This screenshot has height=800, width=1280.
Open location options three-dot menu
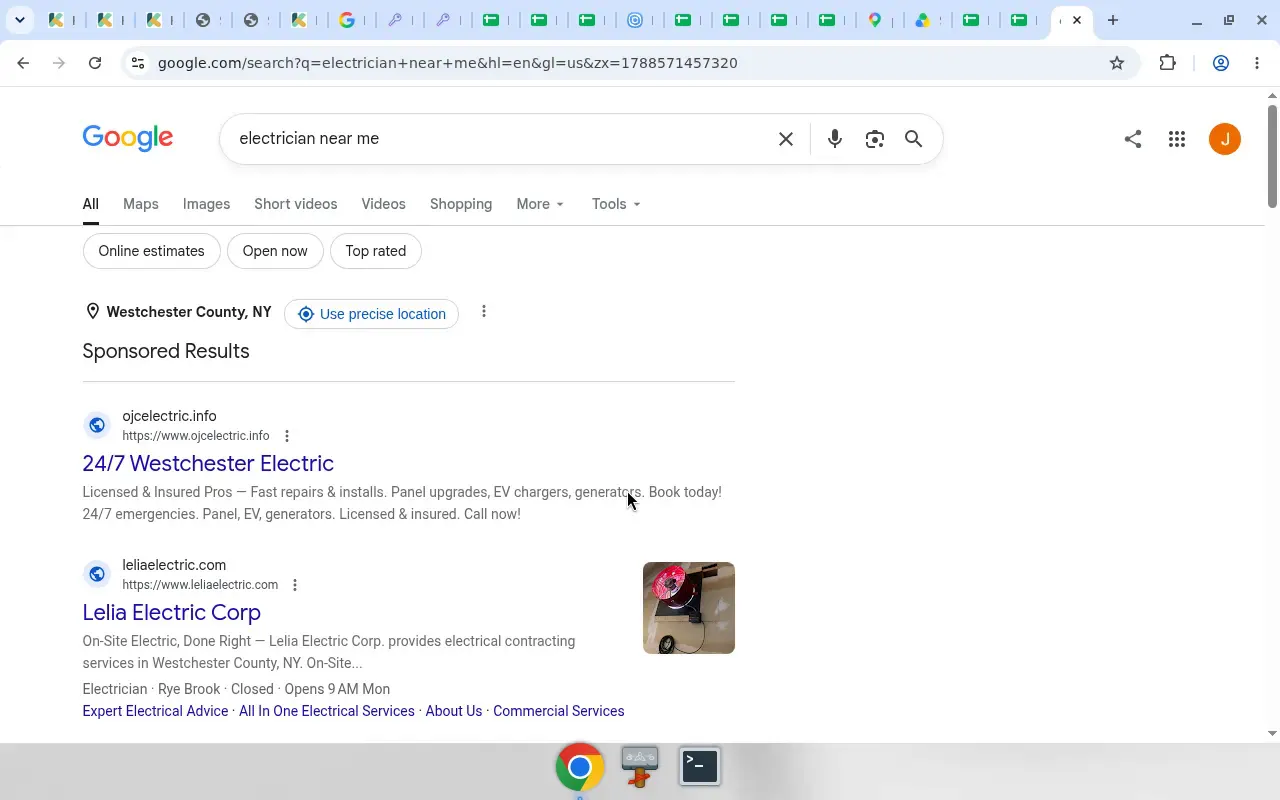pos(484,312)
